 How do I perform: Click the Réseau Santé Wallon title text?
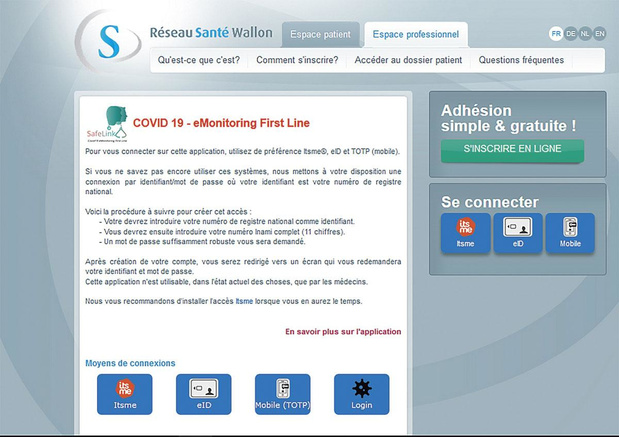coord(211,32)
